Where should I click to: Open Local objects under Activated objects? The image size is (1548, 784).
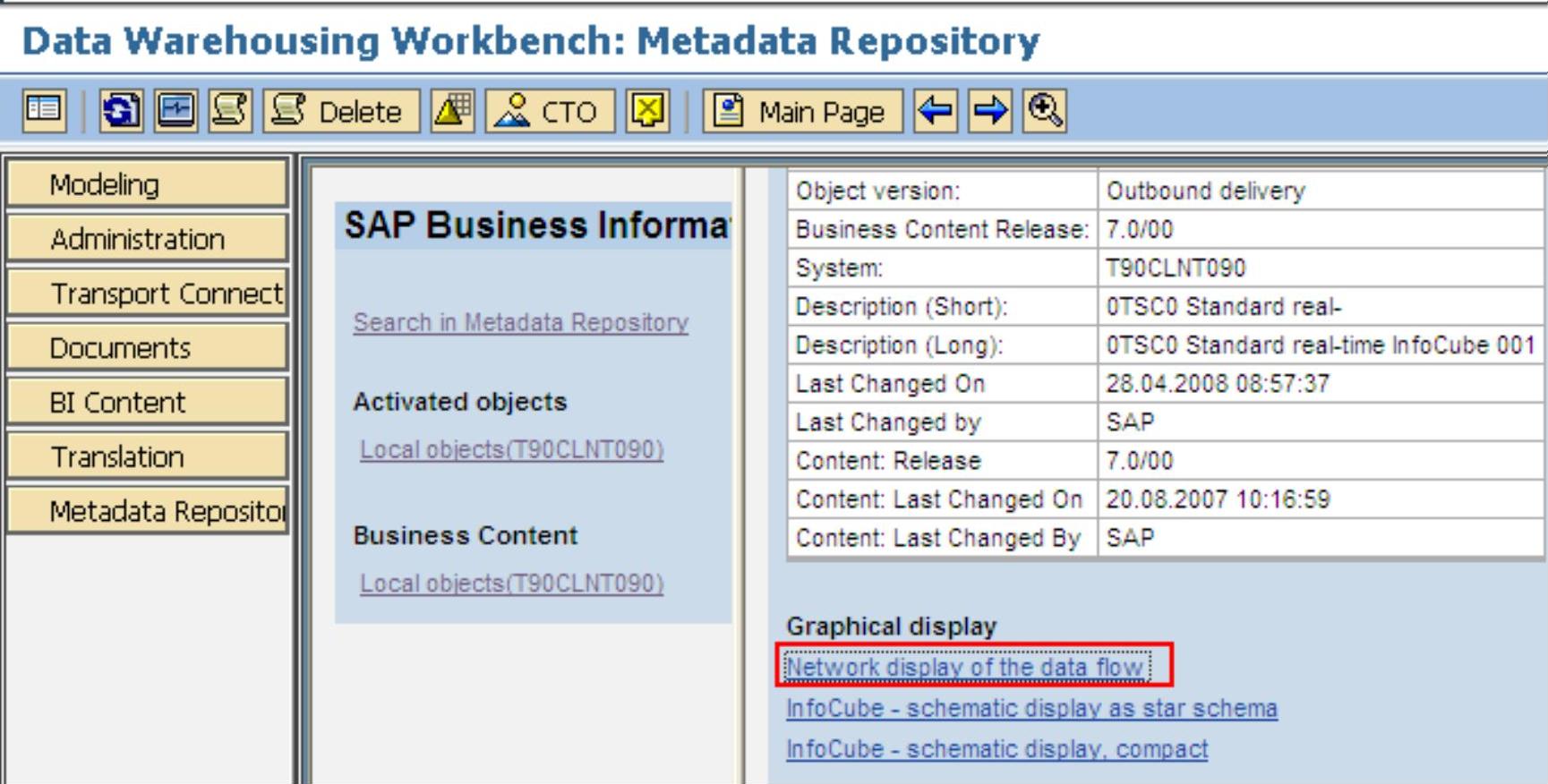click(512, 449)
